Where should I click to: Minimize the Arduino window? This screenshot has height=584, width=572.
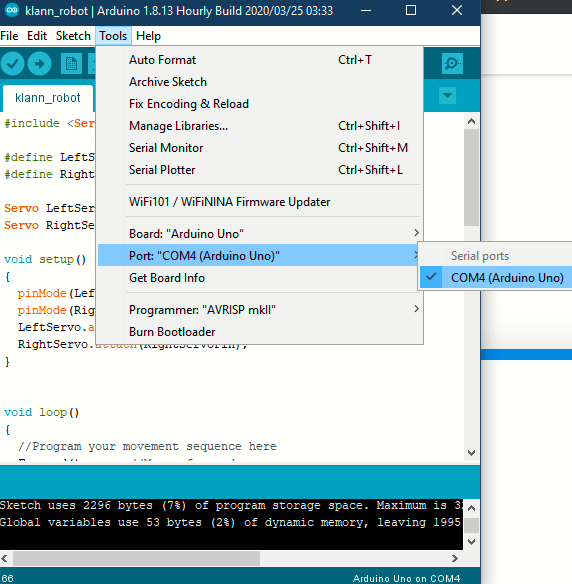tap(366, 10)
